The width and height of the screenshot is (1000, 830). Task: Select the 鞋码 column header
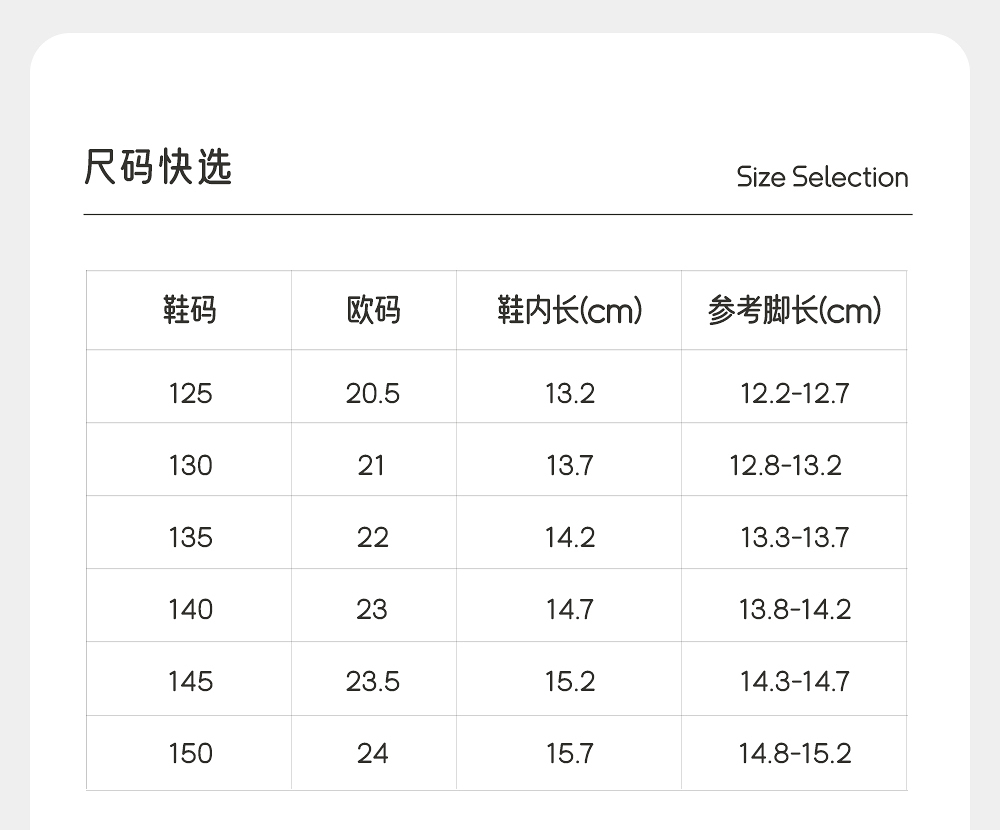(190, 311)
